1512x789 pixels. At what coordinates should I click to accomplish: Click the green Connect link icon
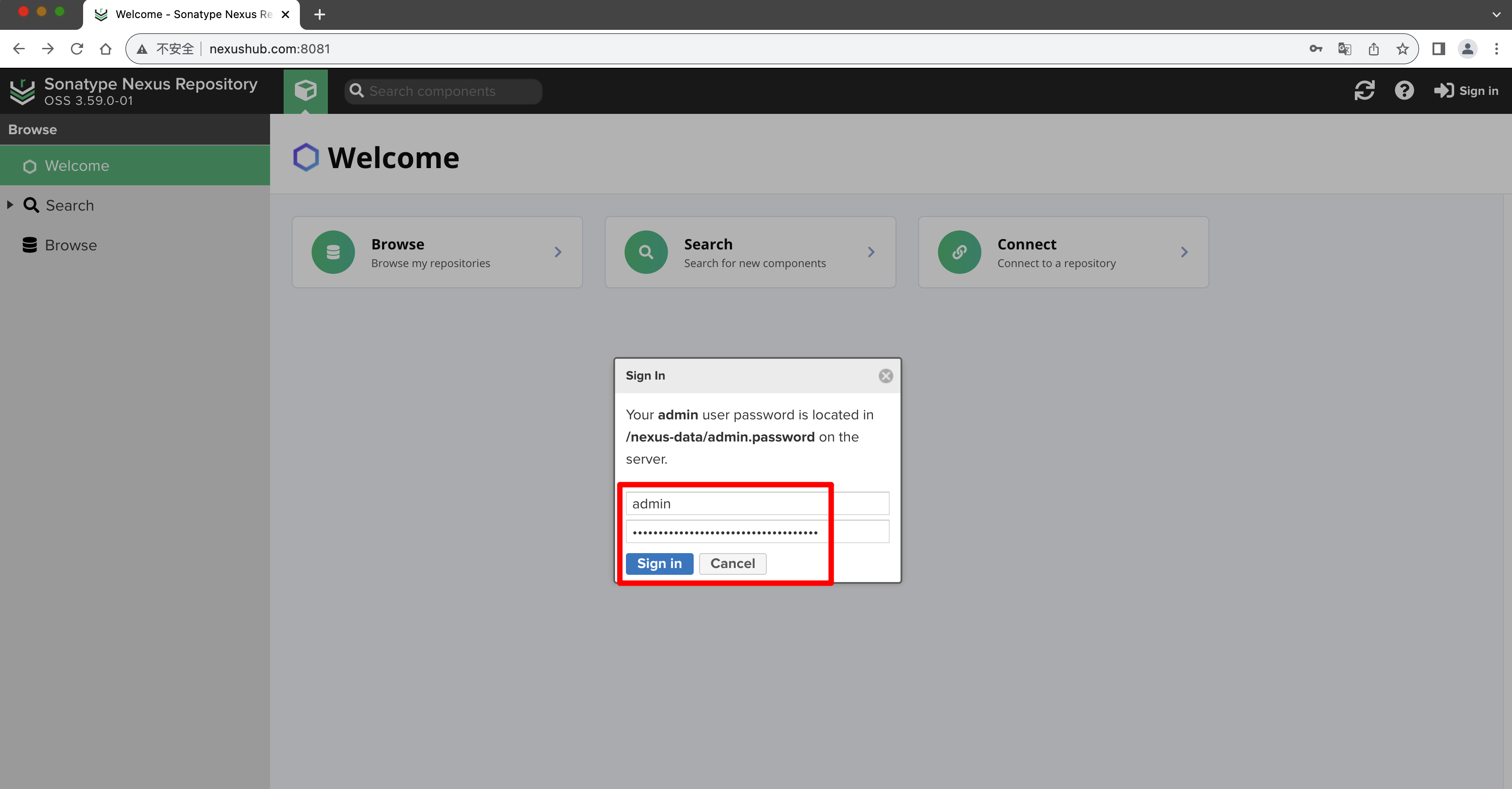959,252
